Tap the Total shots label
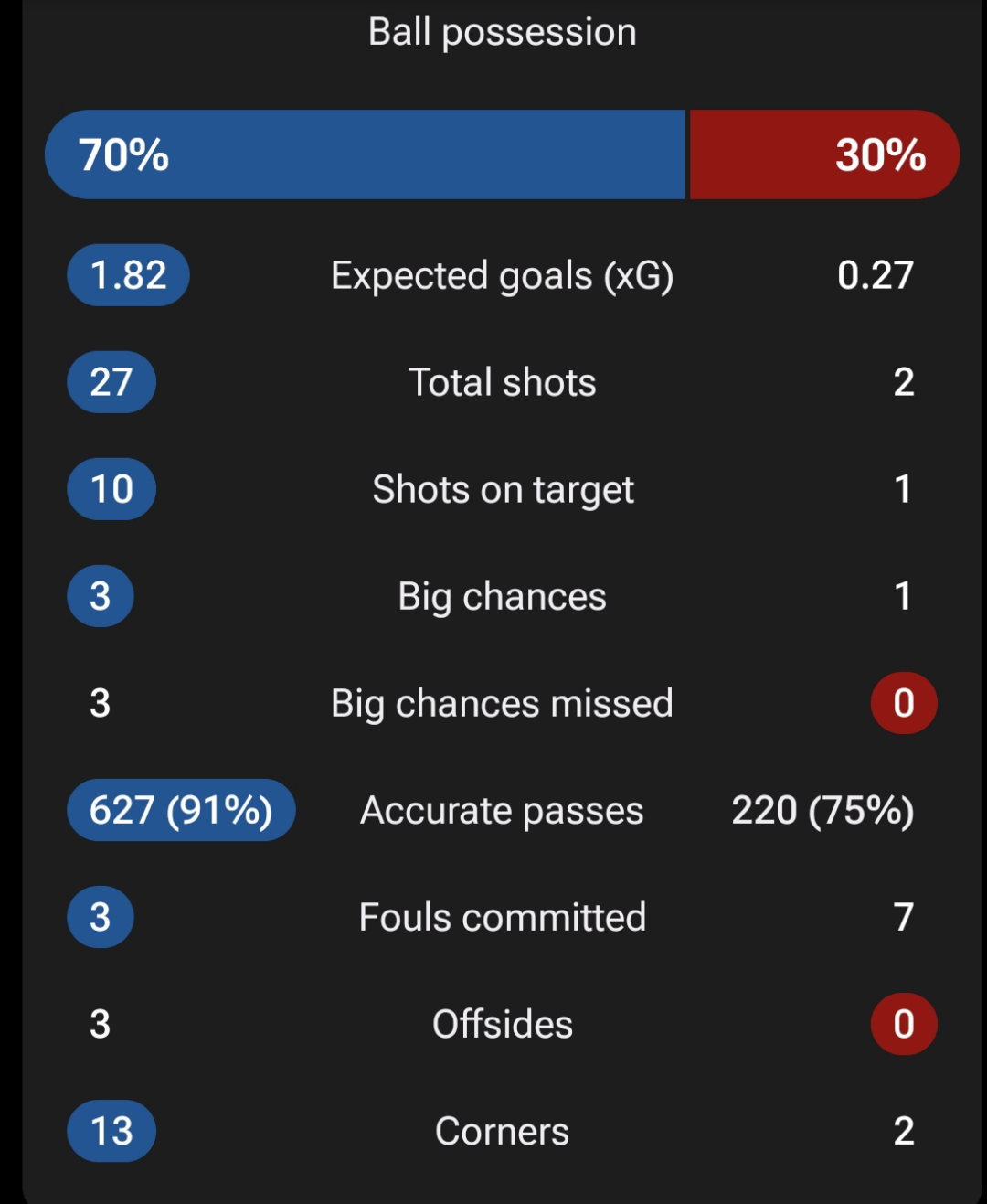This screenshot has height=1204, width=987. pos(502,382)
